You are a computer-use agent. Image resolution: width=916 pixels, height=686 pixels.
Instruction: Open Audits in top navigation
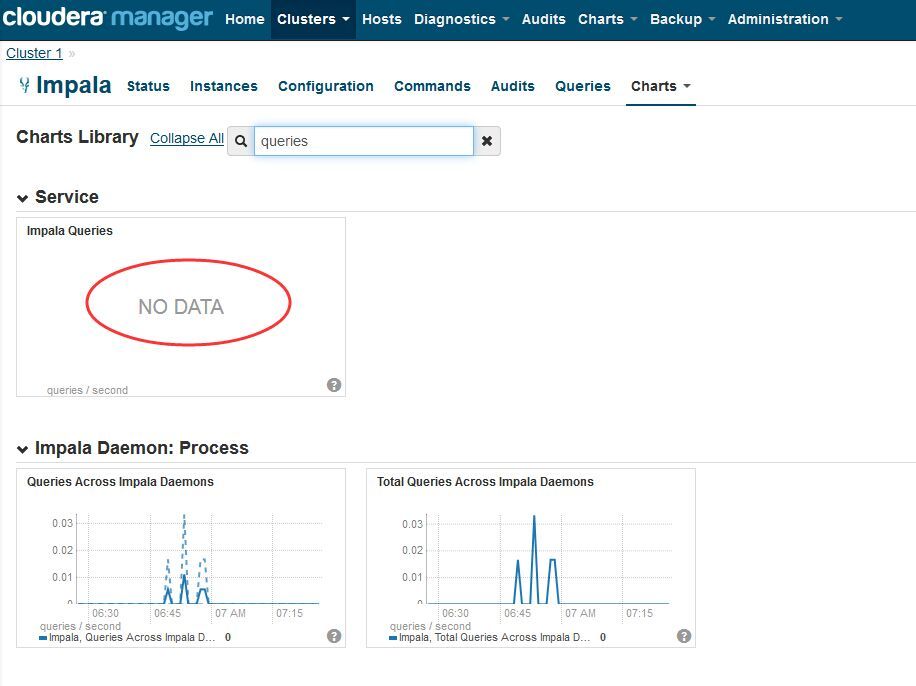click(543, 19)
